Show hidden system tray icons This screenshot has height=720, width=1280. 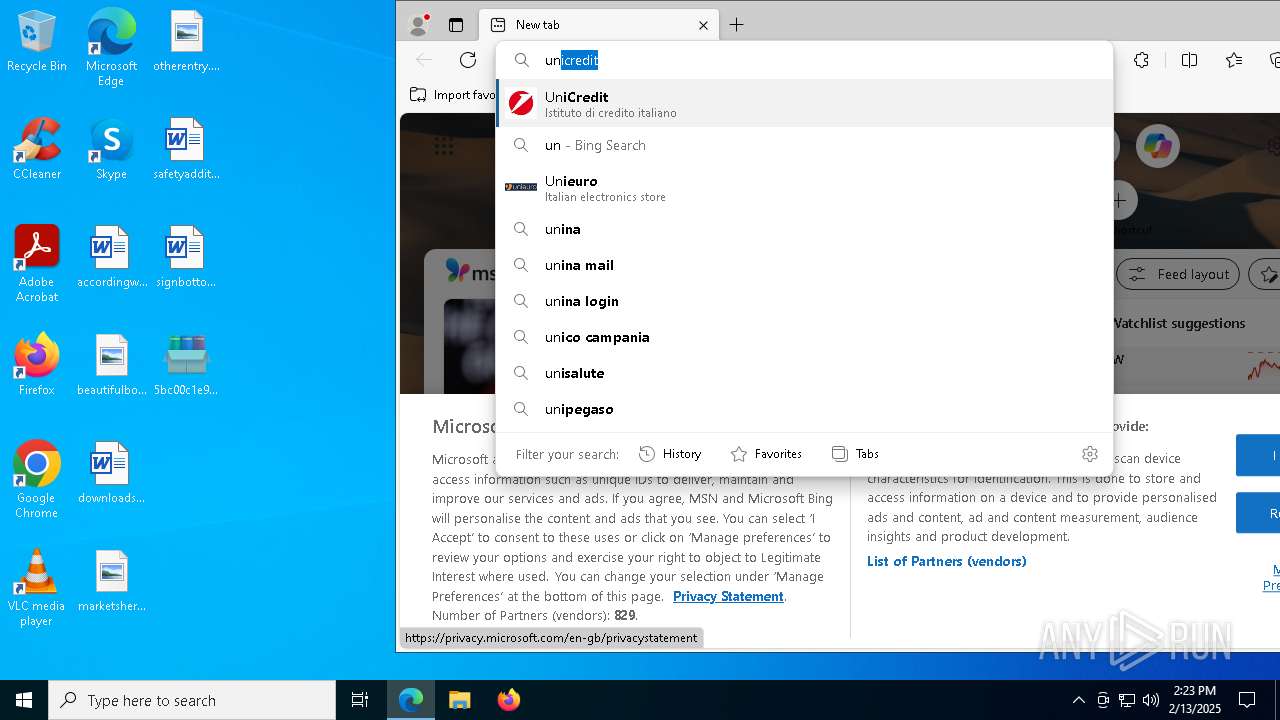click(1078, 700)
